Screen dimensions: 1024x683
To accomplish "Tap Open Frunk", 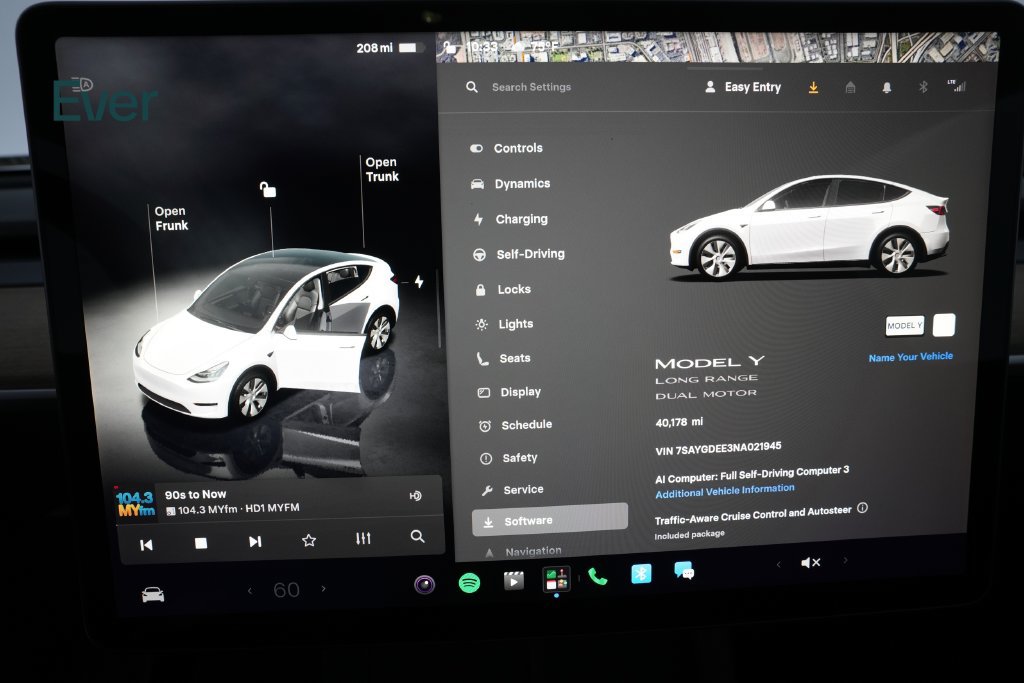I will tap(171, 218).
